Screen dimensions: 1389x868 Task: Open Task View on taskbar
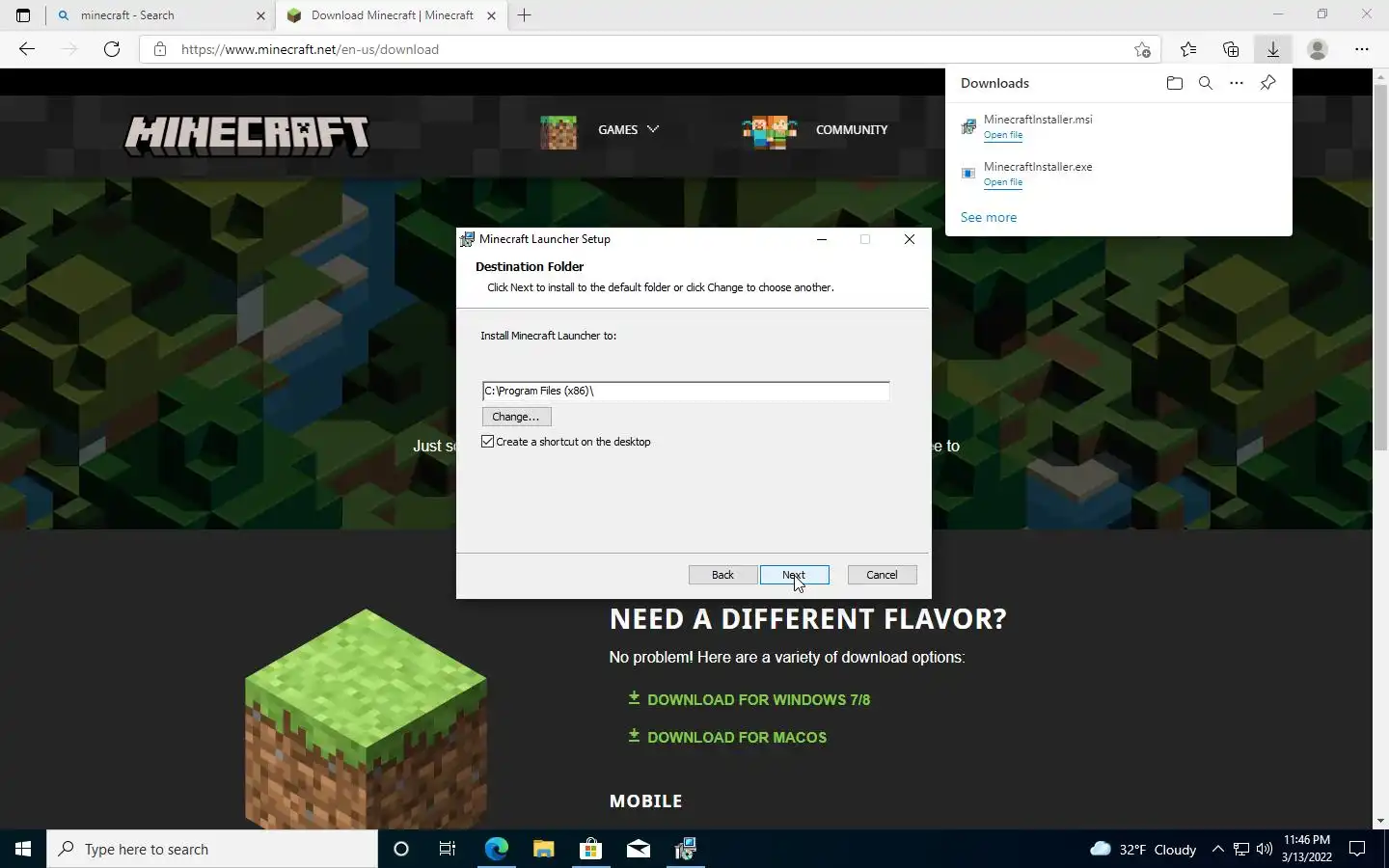pyautogui.click(x=448, y=849)
